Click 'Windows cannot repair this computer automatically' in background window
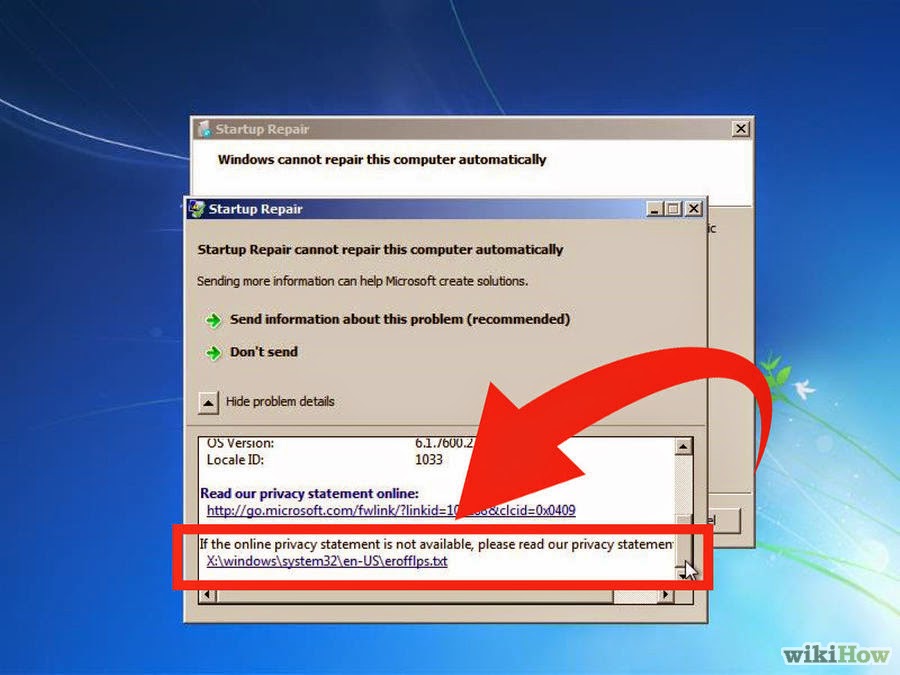This screenshot has height=675, width=900. coord(382,160)
